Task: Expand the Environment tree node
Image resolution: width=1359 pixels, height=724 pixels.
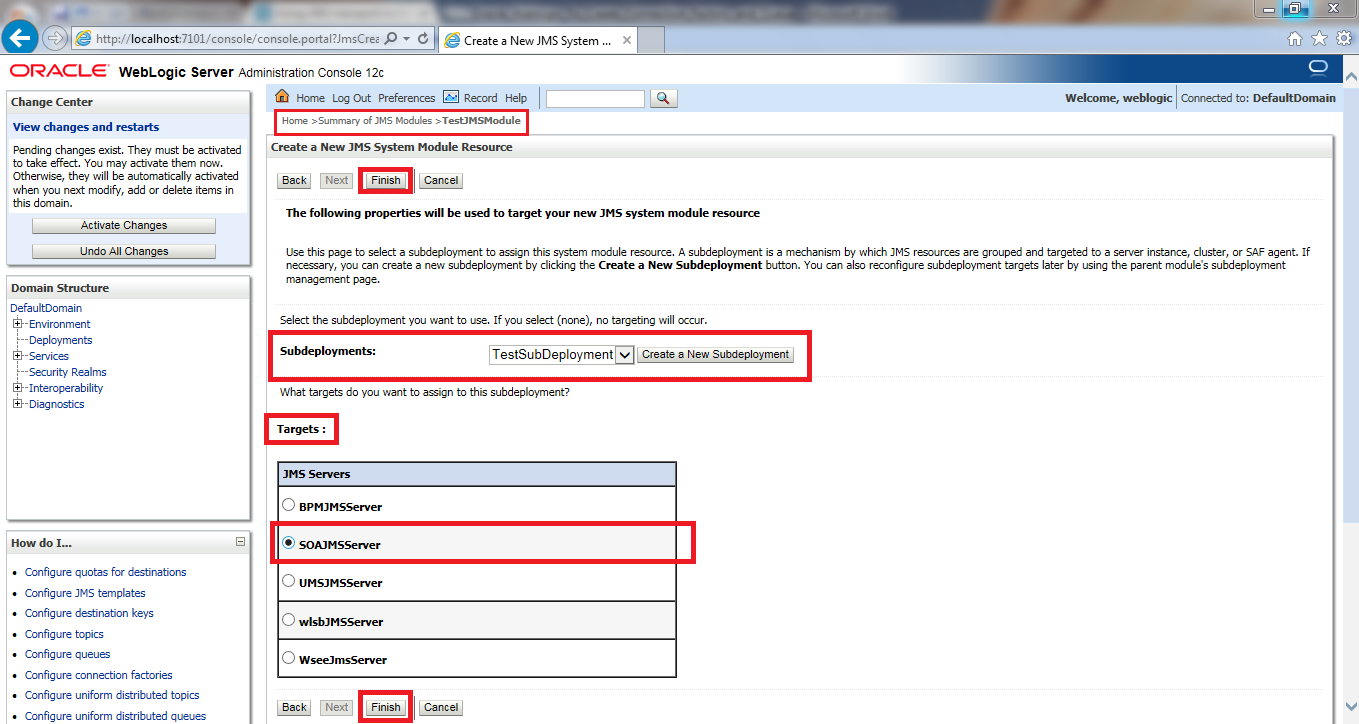Action: 18,324
